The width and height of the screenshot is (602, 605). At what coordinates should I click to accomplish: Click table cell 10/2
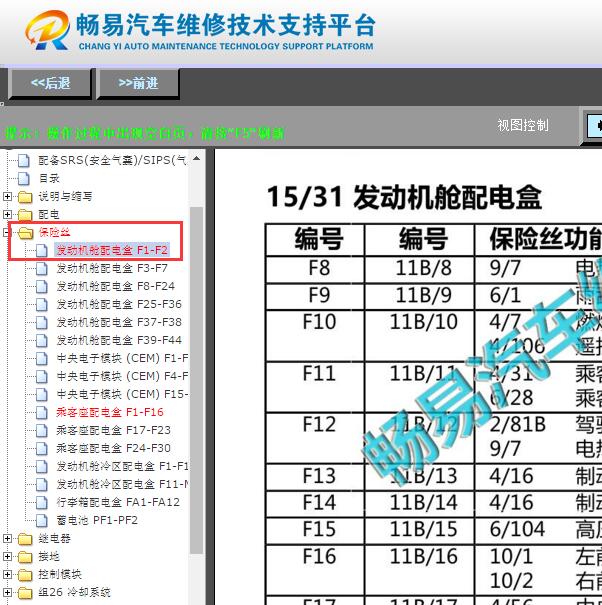[511, 581]
